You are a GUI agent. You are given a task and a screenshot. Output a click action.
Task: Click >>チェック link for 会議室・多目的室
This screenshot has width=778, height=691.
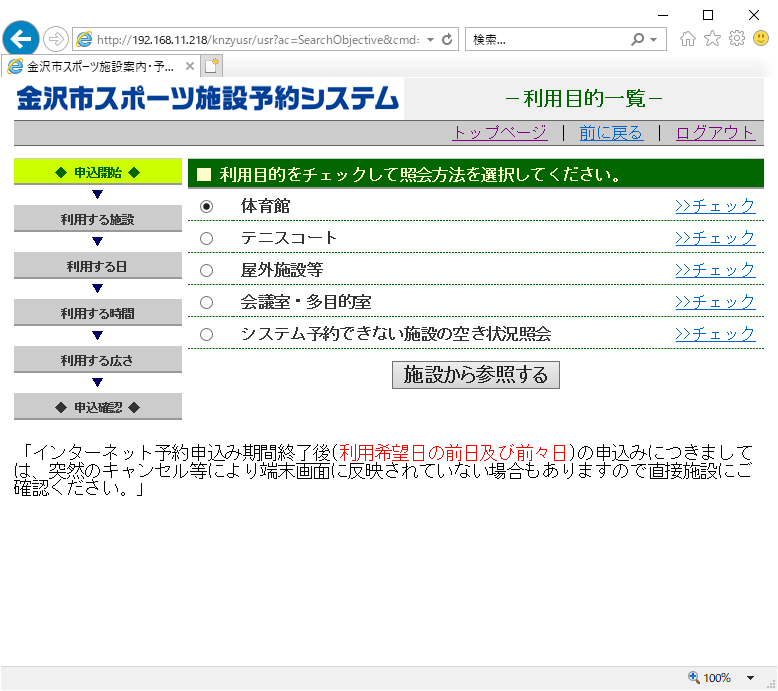(x=715, y=302)
